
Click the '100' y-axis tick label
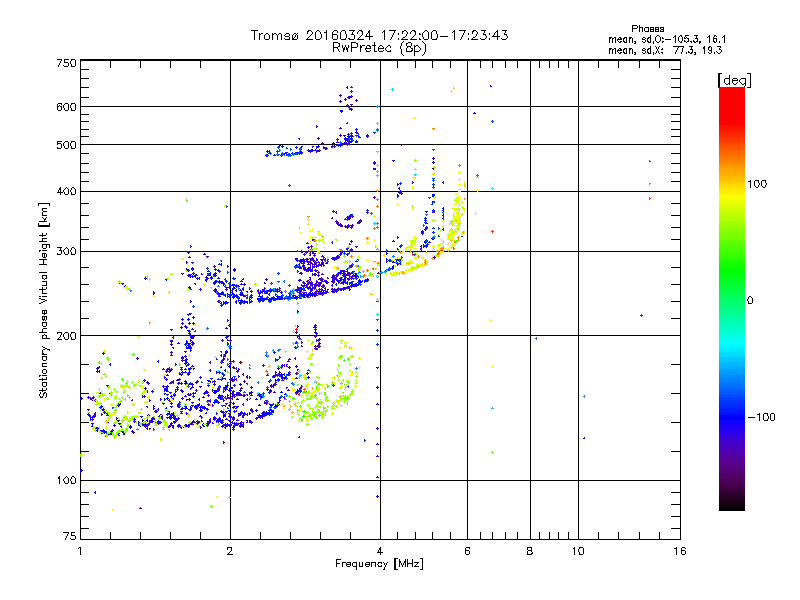coord(66,481)
